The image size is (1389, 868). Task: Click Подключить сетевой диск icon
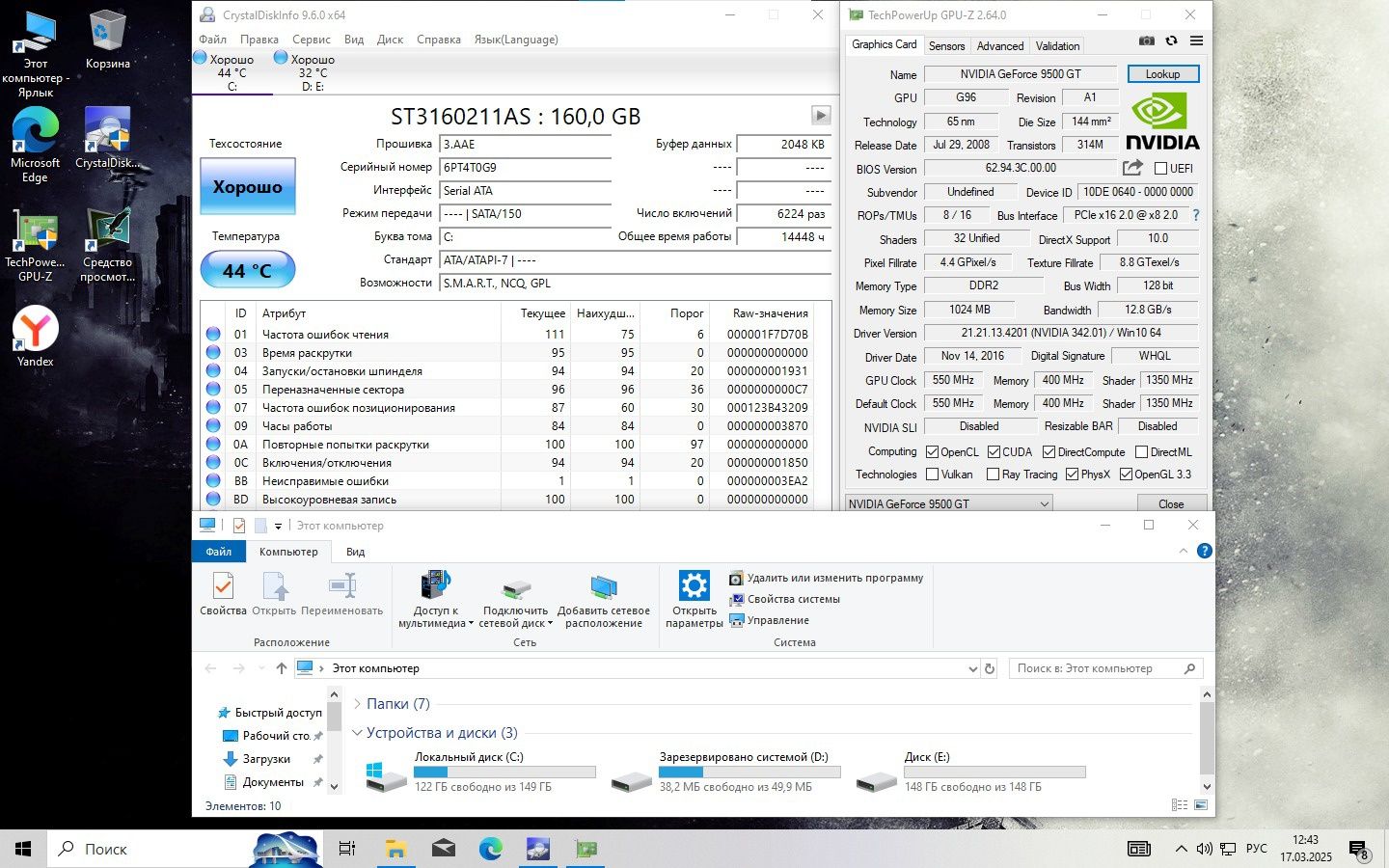pyautogui.click(x=516, y=588)
